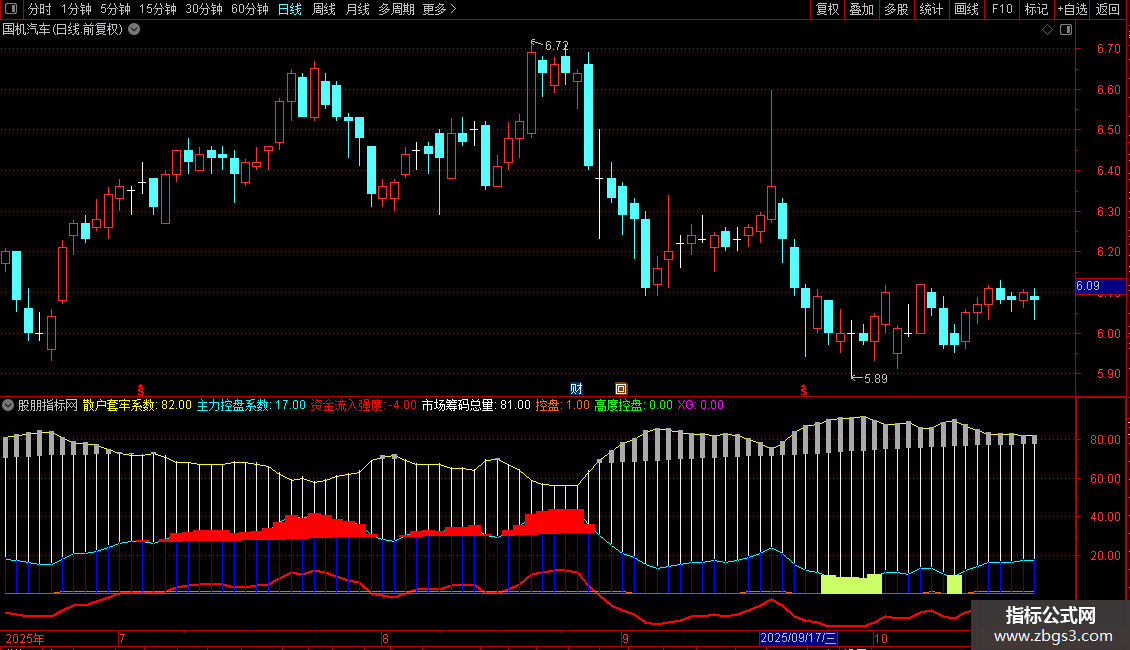Click the 5.90 price axis label
Viewport: 1130px width, 650px height.
(1108, 374)
